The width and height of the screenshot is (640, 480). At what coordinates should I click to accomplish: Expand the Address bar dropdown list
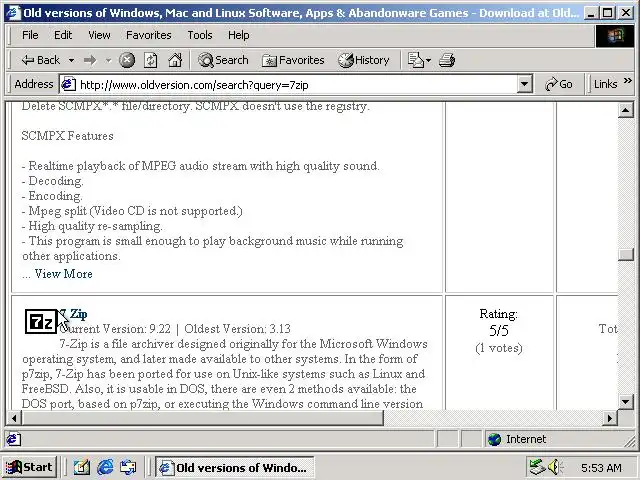[524, 84]
